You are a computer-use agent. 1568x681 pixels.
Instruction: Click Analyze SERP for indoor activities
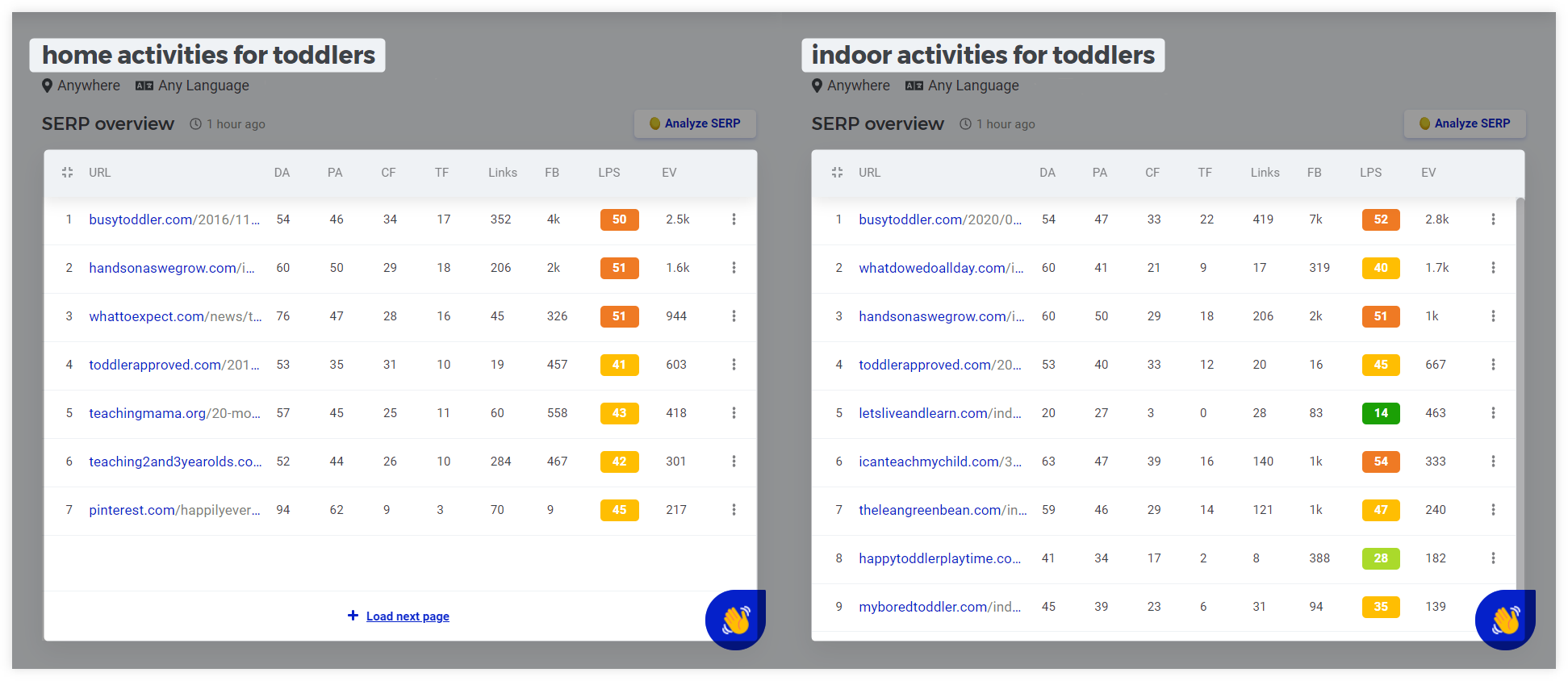tap(1465, 123)
